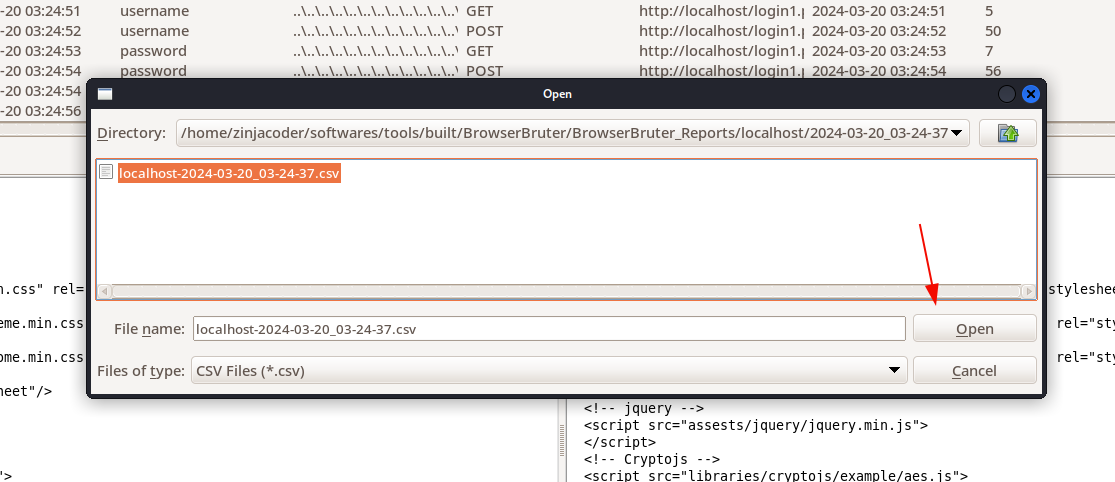The image size is (1115, 482).
Task: Close the Open dialog window
Action: point(1030,94)
